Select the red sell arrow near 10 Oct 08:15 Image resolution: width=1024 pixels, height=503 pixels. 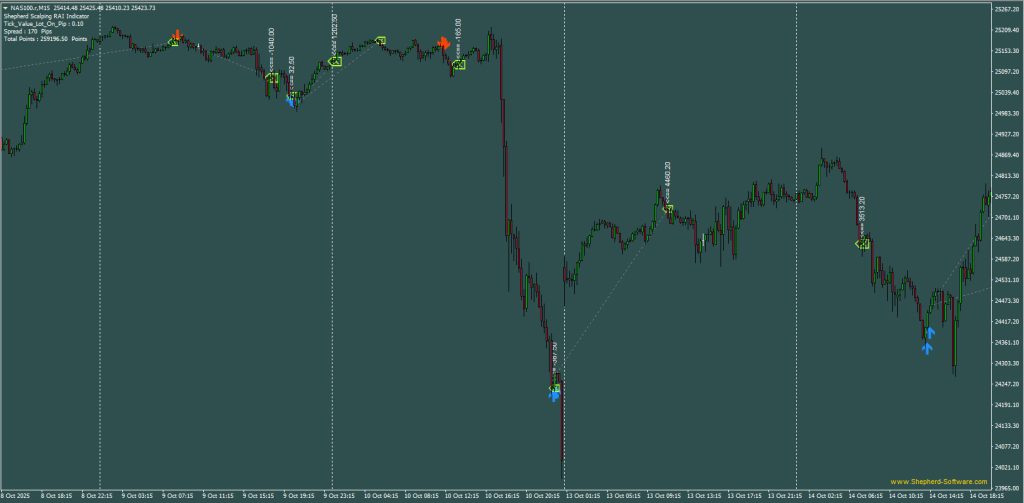(444, 43)
